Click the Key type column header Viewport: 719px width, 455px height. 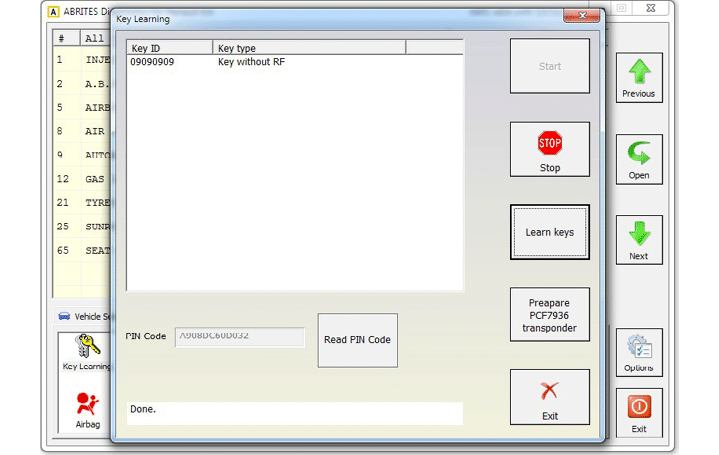(x=308, y=47)
